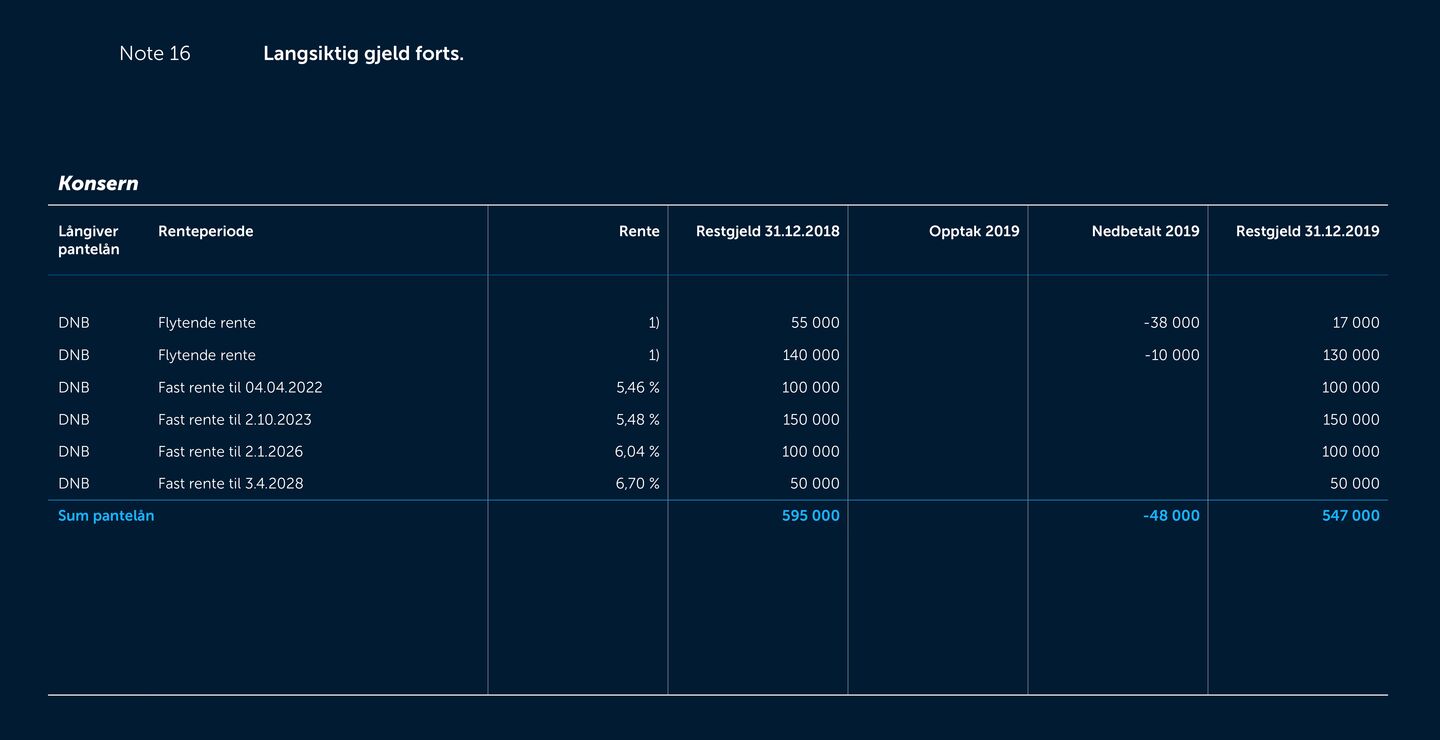Image resolution: width=1440 pixels, height=740 pixels.
Task: Click the "Fast rente til 3.4.2028" cell
Action: point(230,483)
